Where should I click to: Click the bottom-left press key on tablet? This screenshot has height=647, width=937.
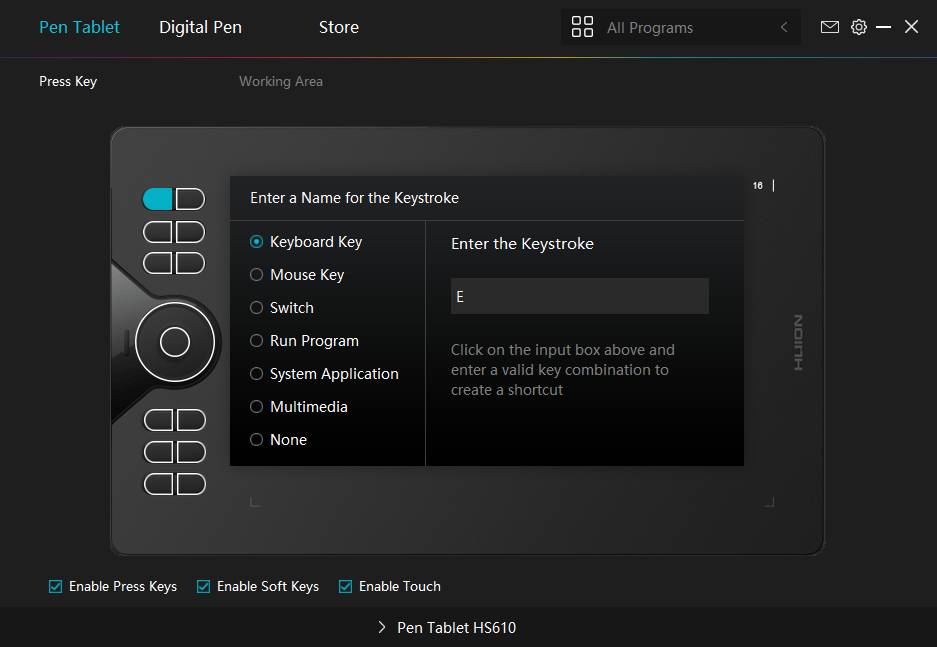pyautogui.click(x=159, y=484)
